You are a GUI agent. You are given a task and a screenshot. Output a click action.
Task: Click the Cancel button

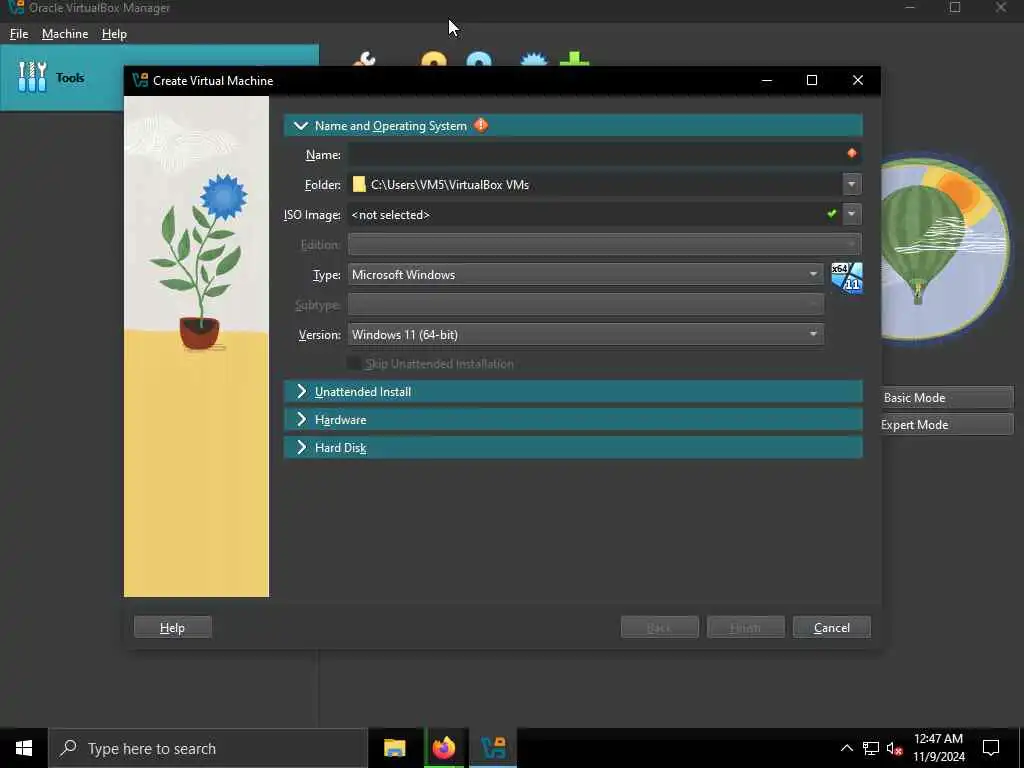tap(831, 628)
